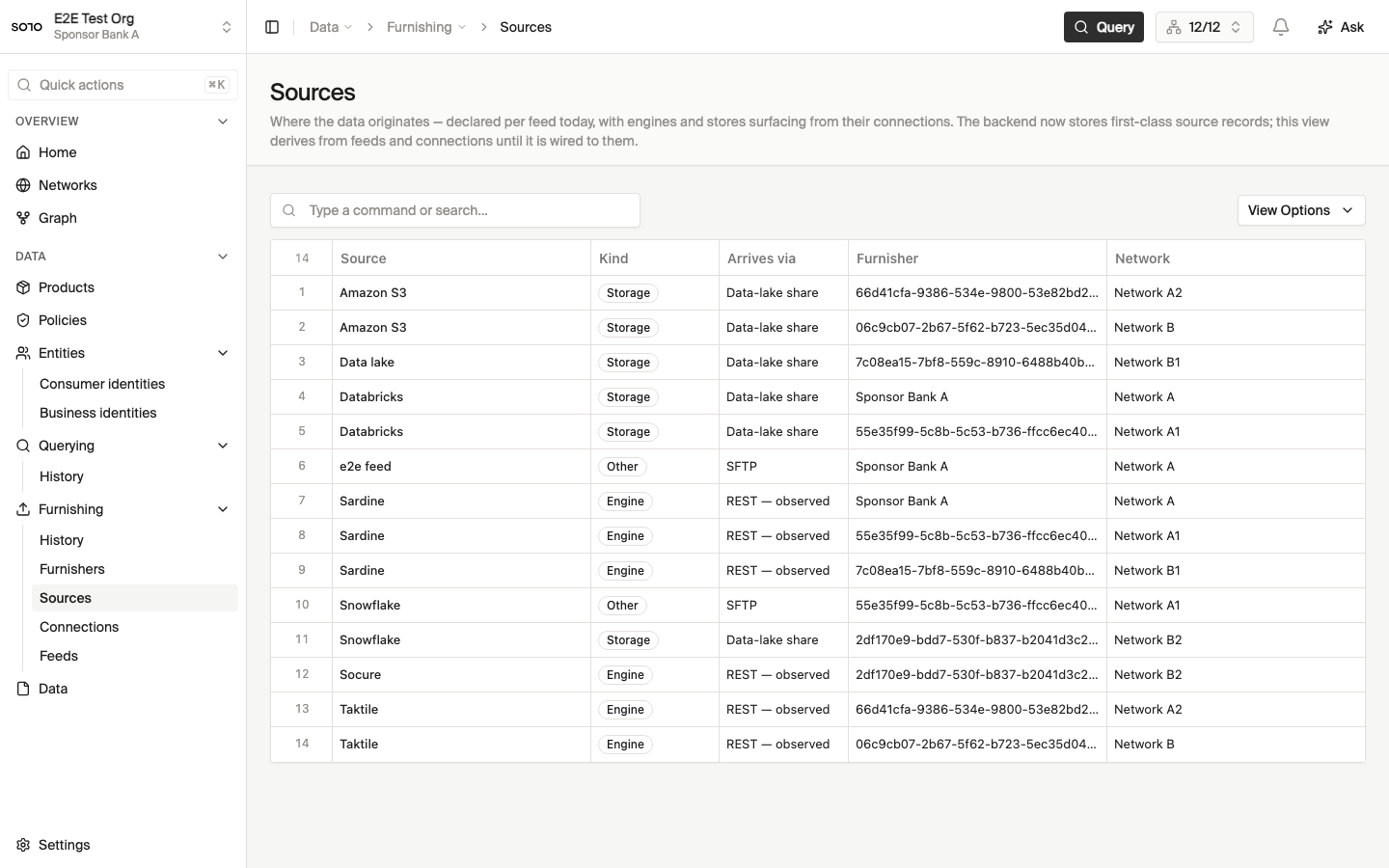
Task: Click the Querying magnifier icon
Action: point(23,446)
